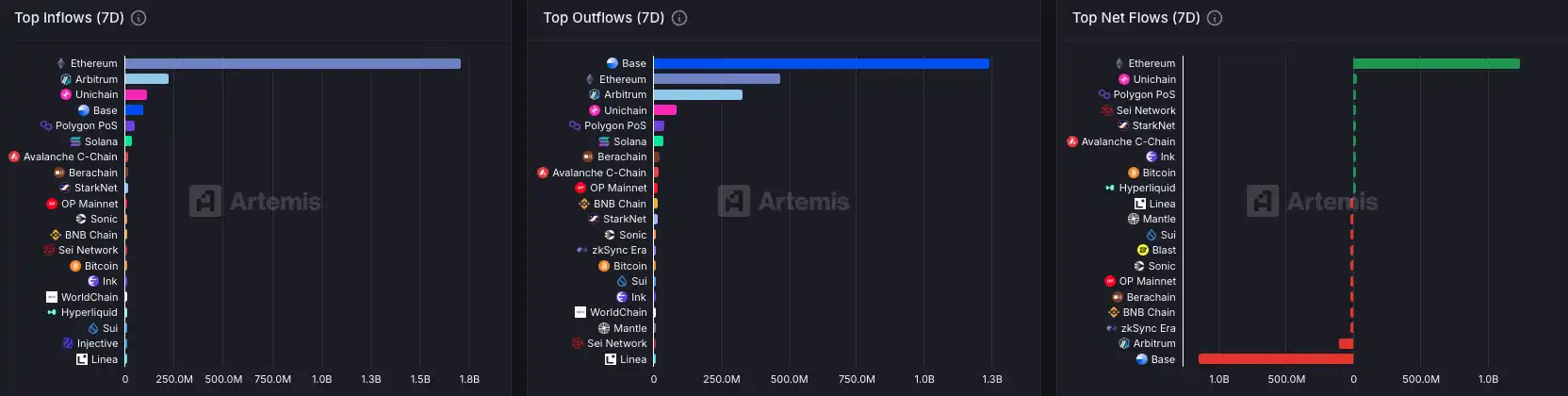Click green Ethereum net flow bar

(1436, 64)
